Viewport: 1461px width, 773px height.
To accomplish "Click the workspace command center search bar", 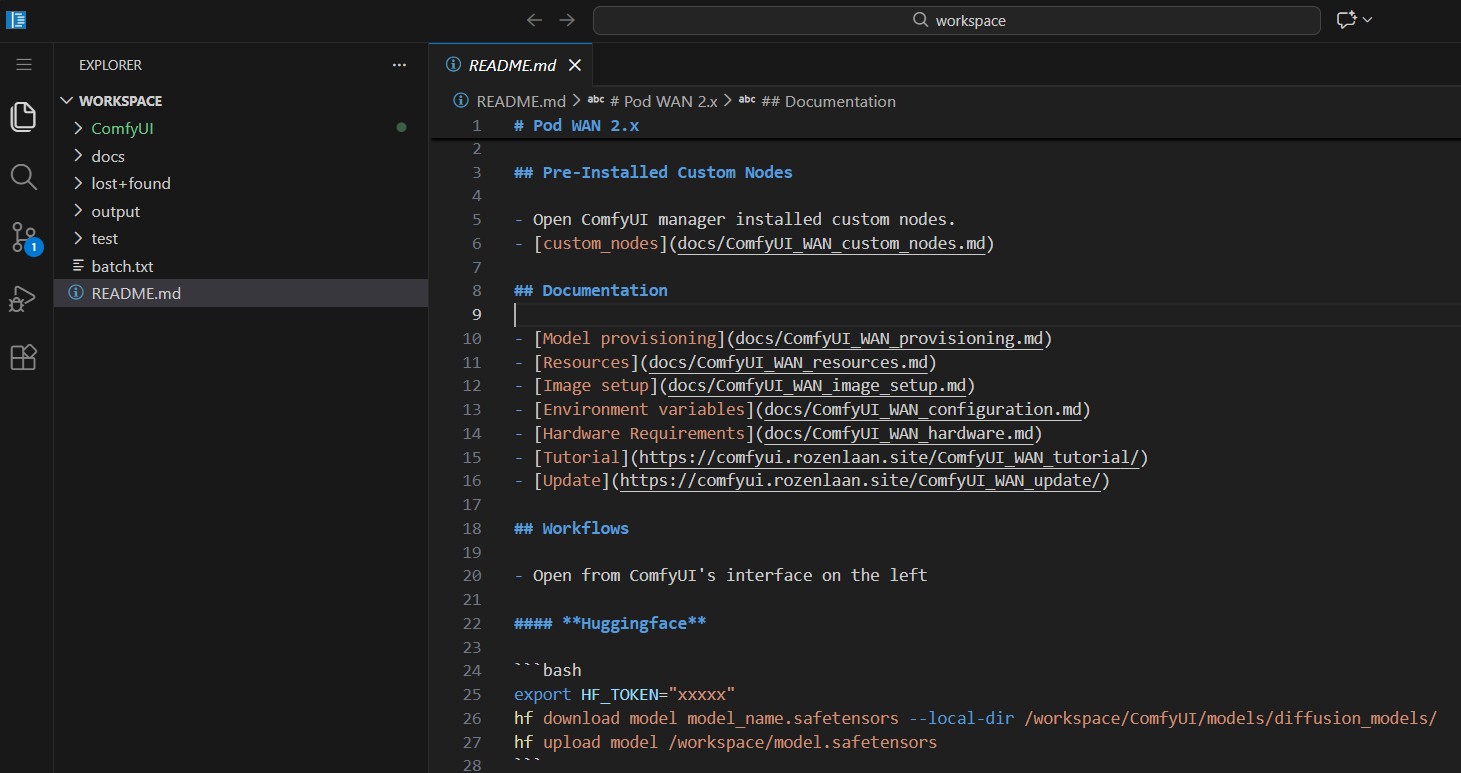I will [955, 20].
